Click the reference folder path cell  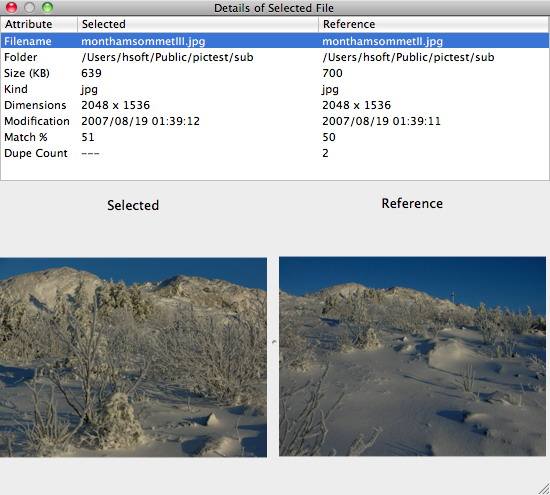point(408,57)
